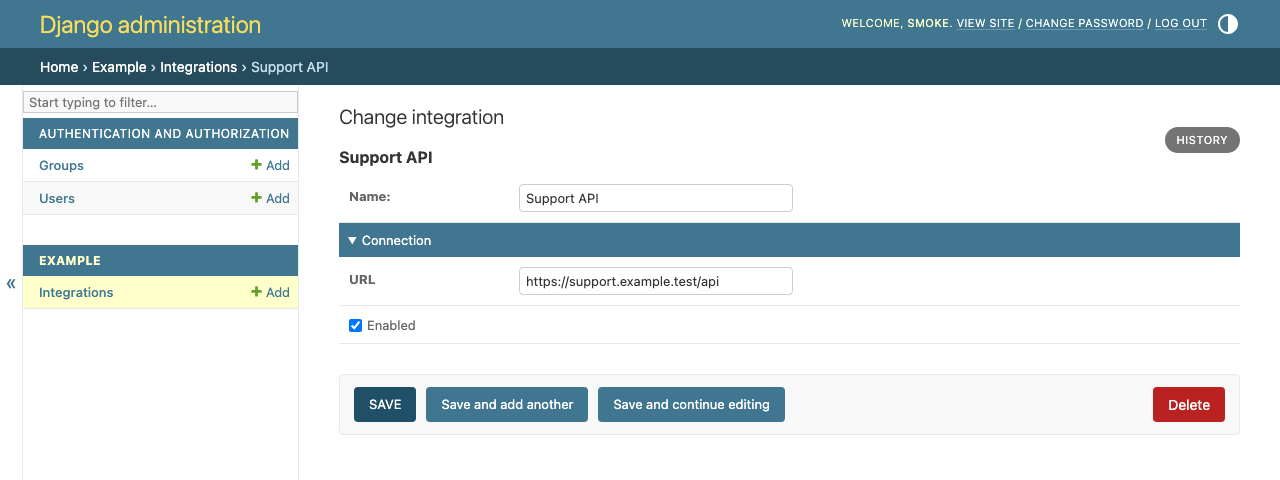Click the Enabled label text
1280x480 pixels.
(x=391, y=326)
